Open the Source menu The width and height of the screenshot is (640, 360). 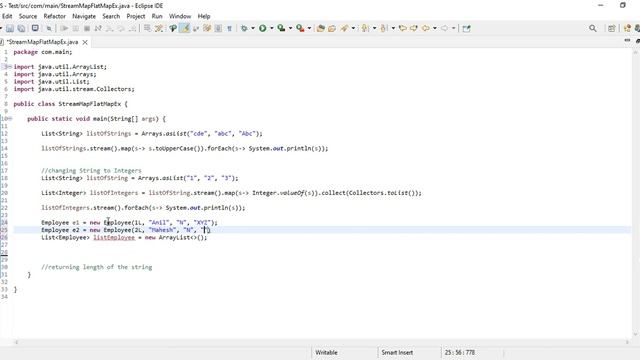pyautogui.click(x=28, y=16)
